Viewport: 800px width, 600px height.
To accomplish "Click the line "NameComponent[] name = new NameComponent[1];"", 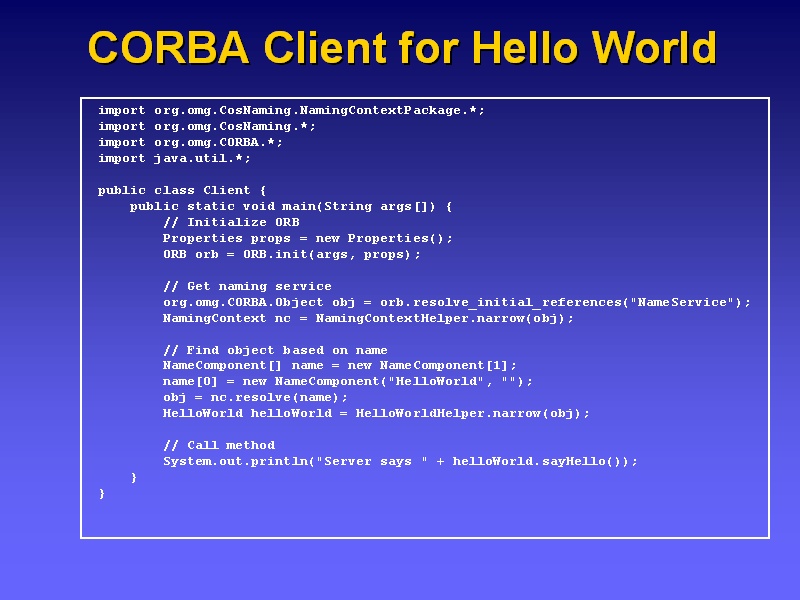I will click(x=339, y=366).
